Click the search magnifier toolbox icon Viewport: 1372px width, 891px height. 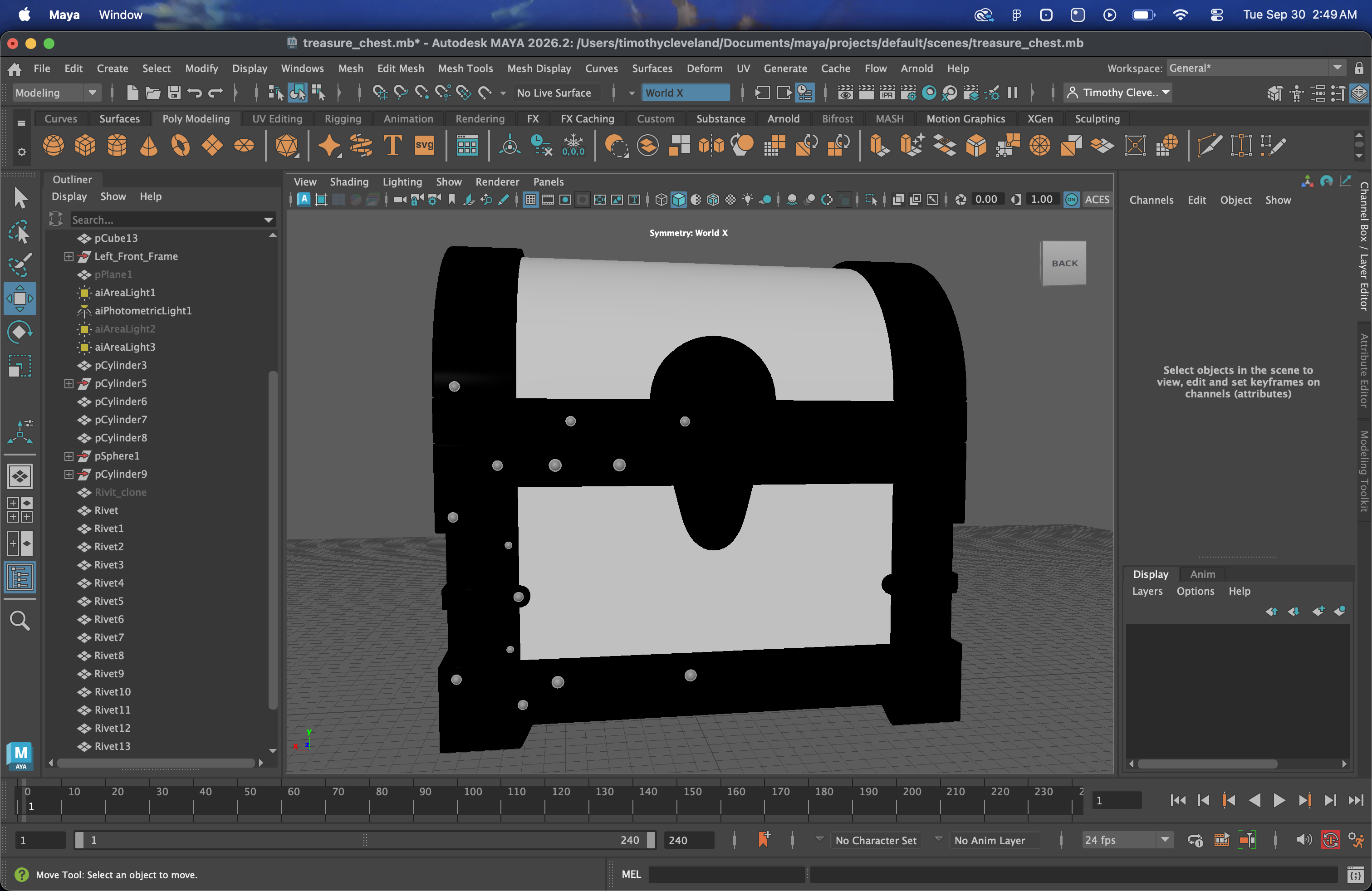(20, 621)
